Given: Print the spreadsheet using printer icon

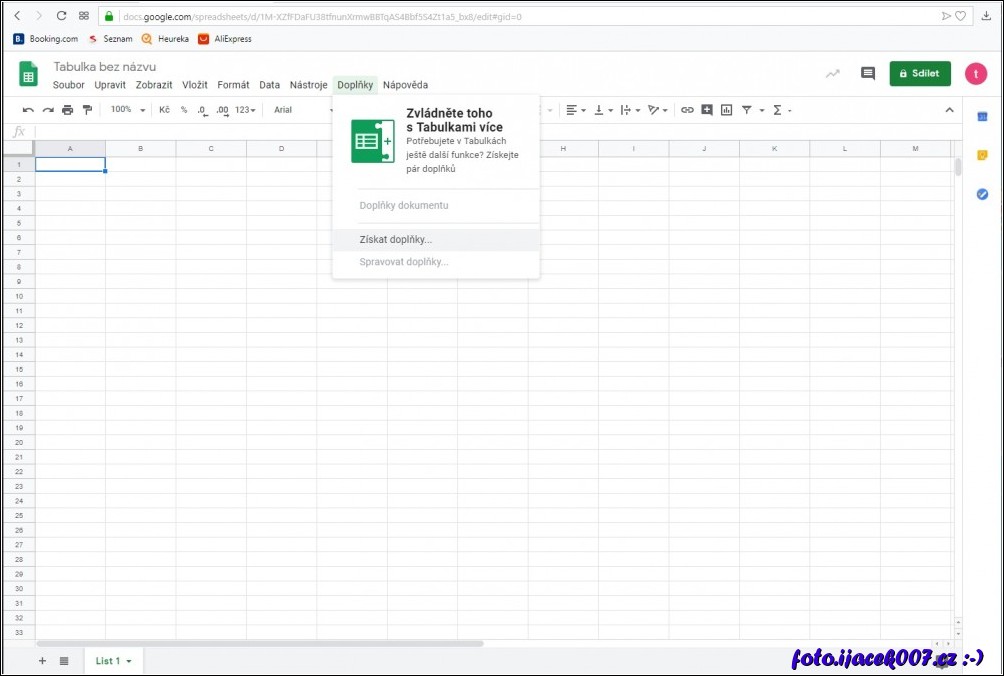Looking at the screenshot, I should (x=67, y=110).
